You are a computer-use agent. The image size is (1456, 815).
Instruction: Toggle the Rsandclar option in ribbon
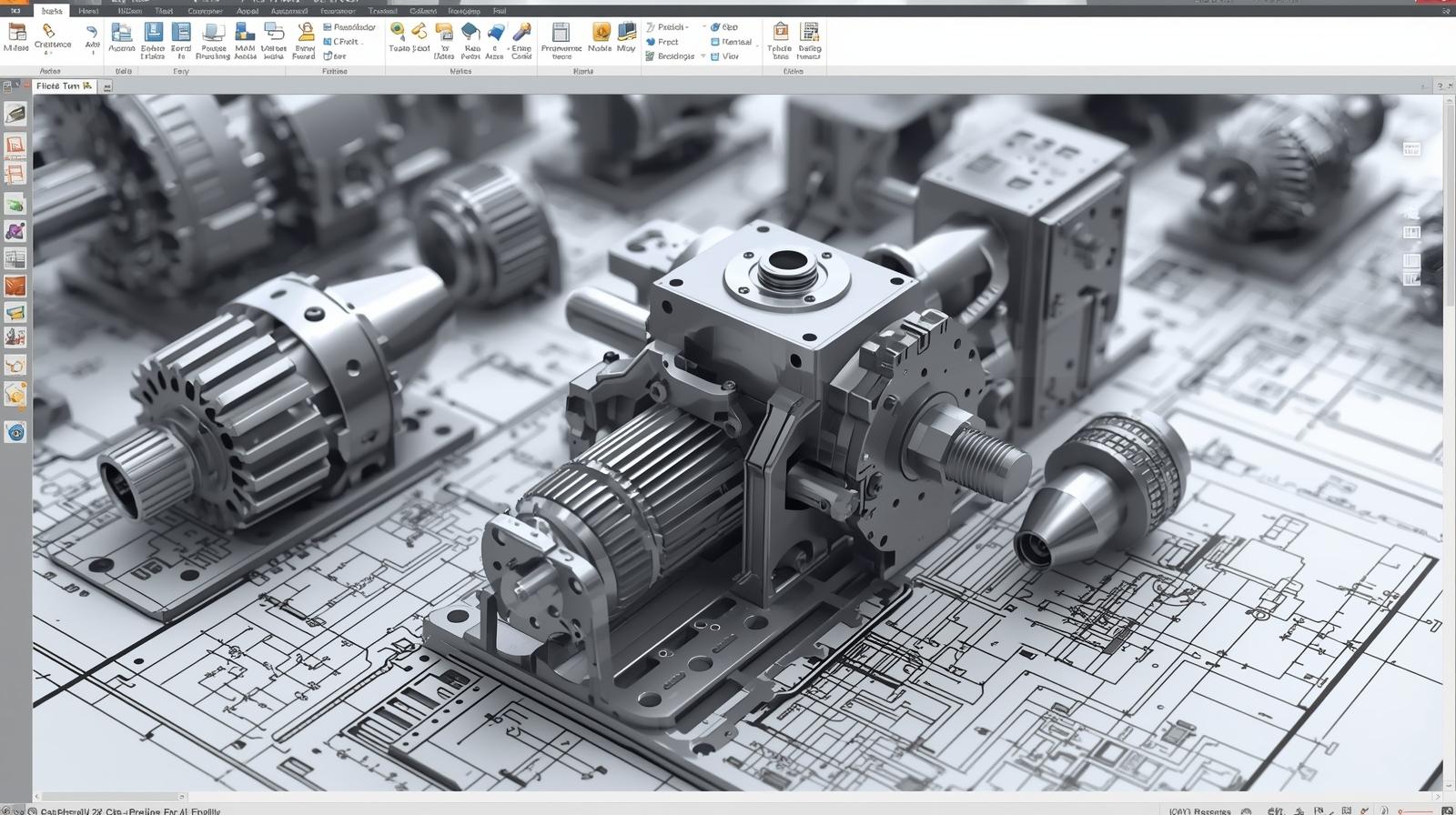(x=349, y=27)
